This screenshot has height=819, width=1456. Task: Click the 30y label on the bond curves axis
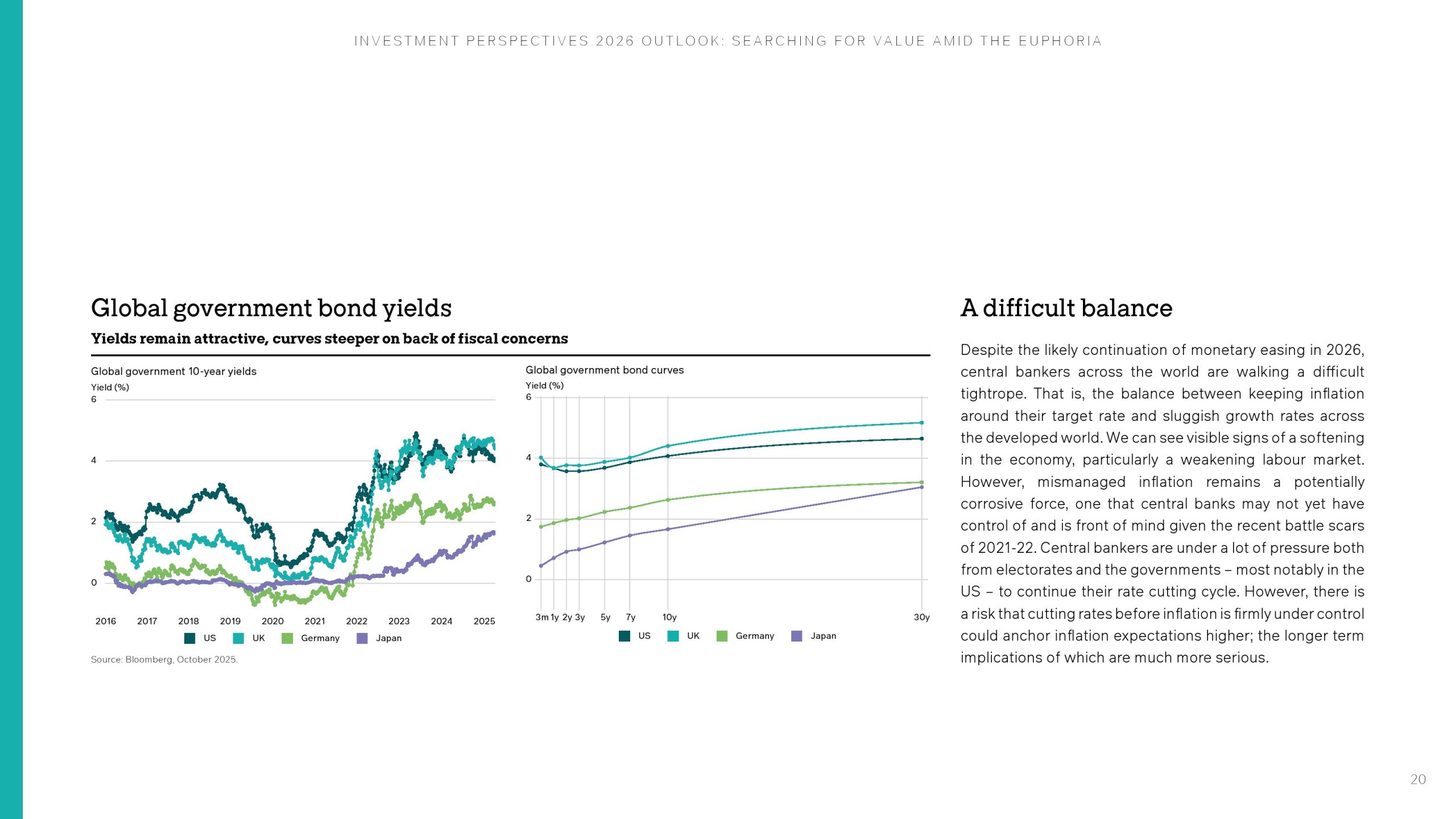921,617
